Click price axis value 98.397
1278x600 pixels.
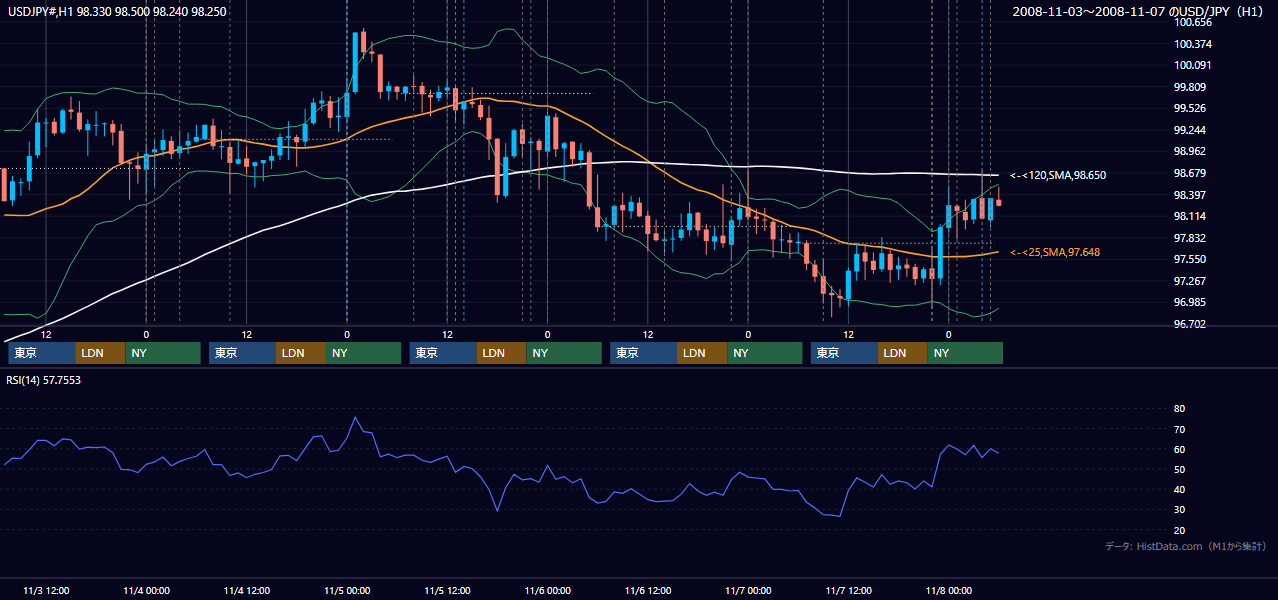1190,195
